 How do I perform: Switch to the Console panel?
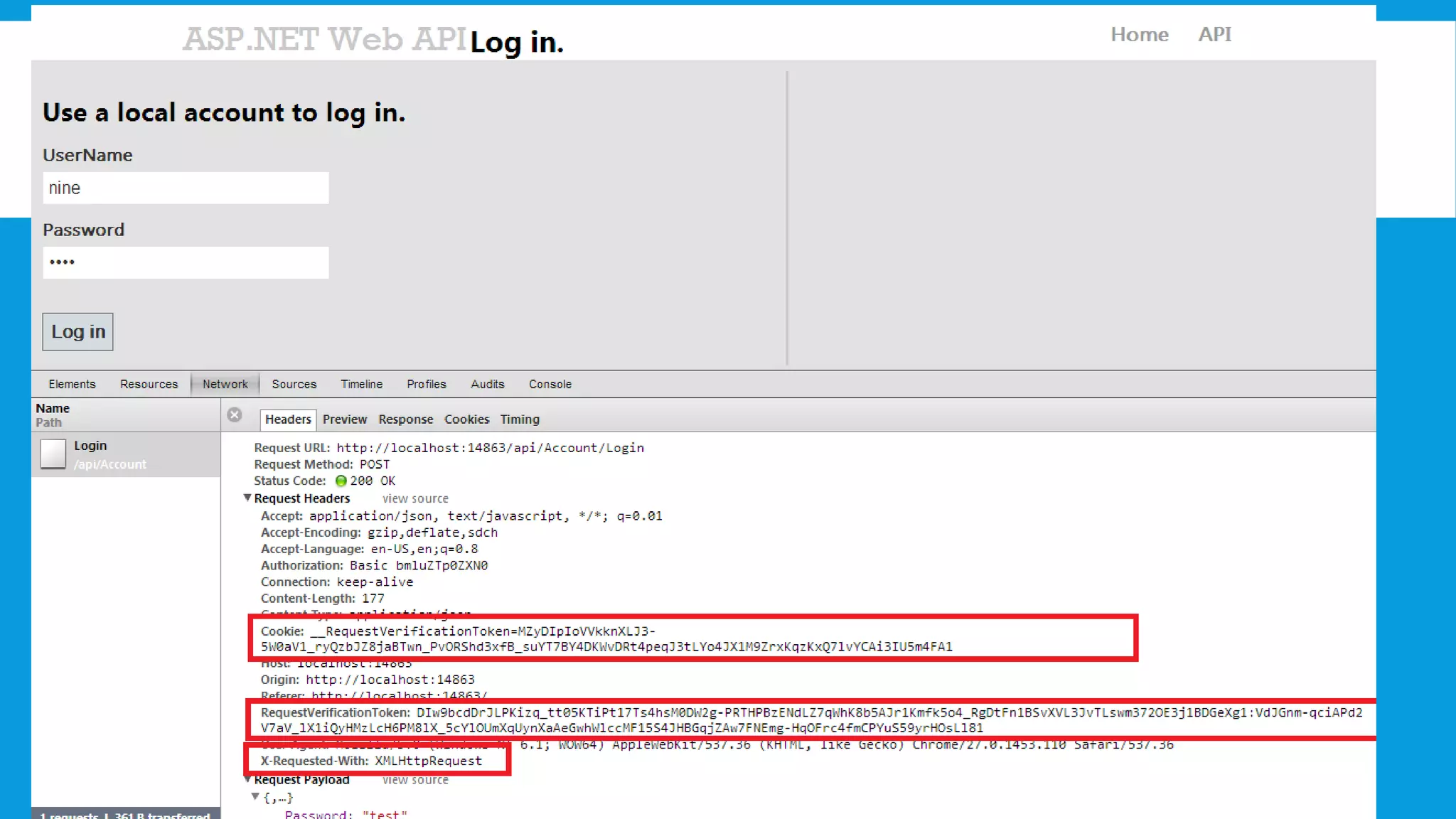tap(550, 384)
